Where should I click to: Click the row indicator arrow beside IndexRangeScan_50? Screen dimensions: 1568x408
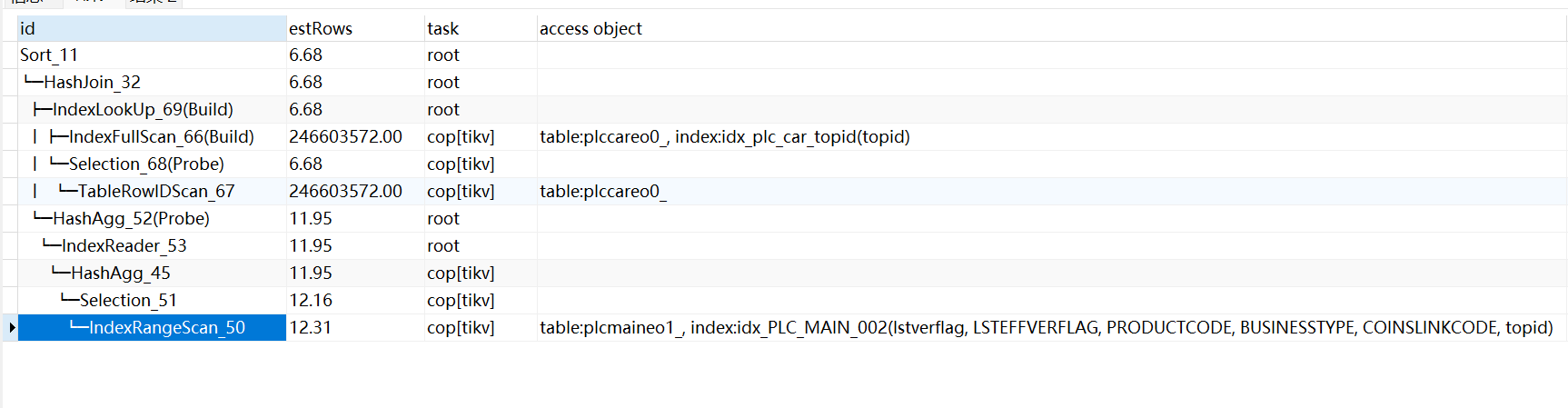(x=11, y=327)
